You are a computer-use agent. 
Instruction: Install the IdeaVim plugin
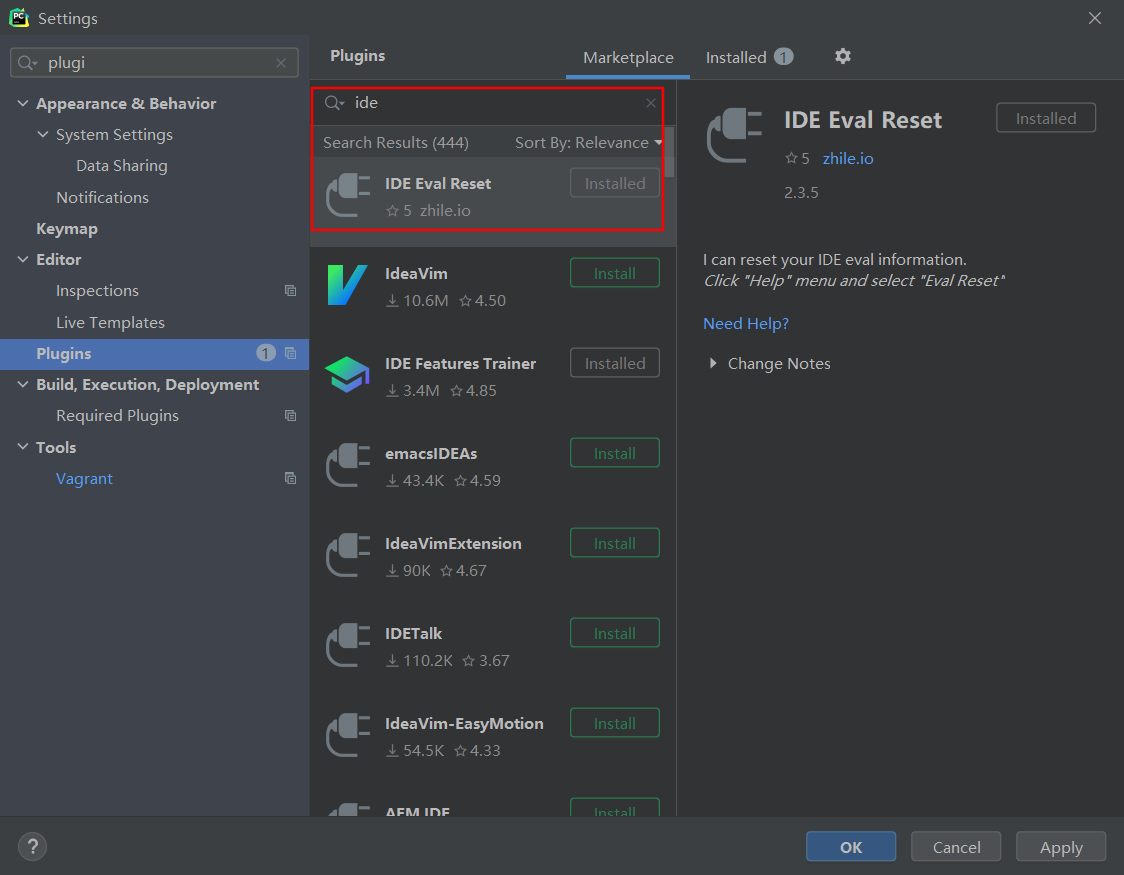tap(614, 273)
